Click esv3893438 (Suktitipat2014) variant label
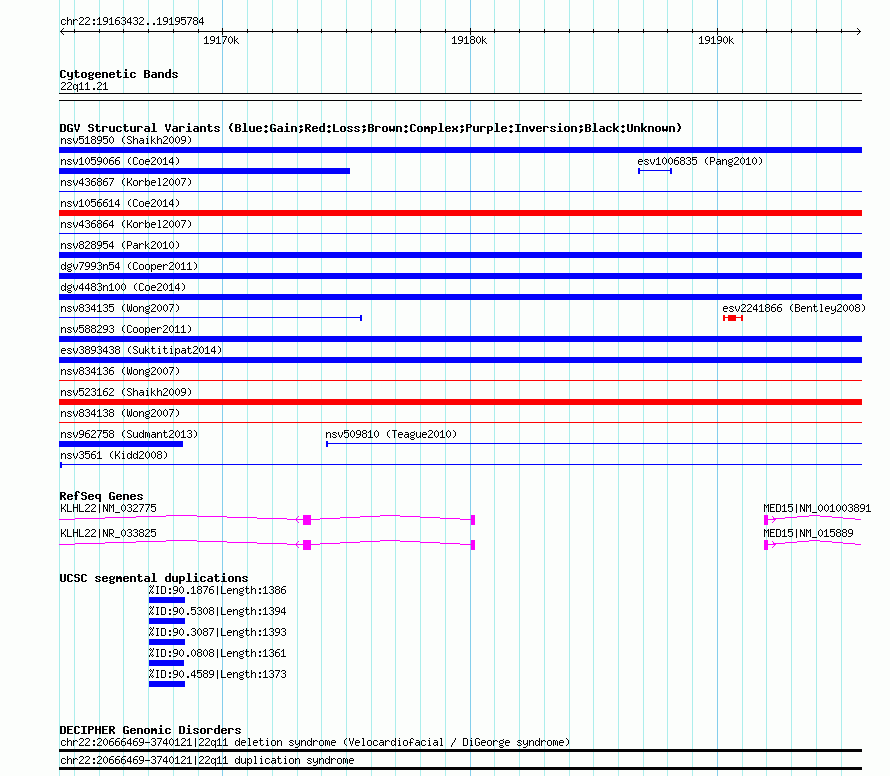The image size is (890, 776). coord(141,350)
